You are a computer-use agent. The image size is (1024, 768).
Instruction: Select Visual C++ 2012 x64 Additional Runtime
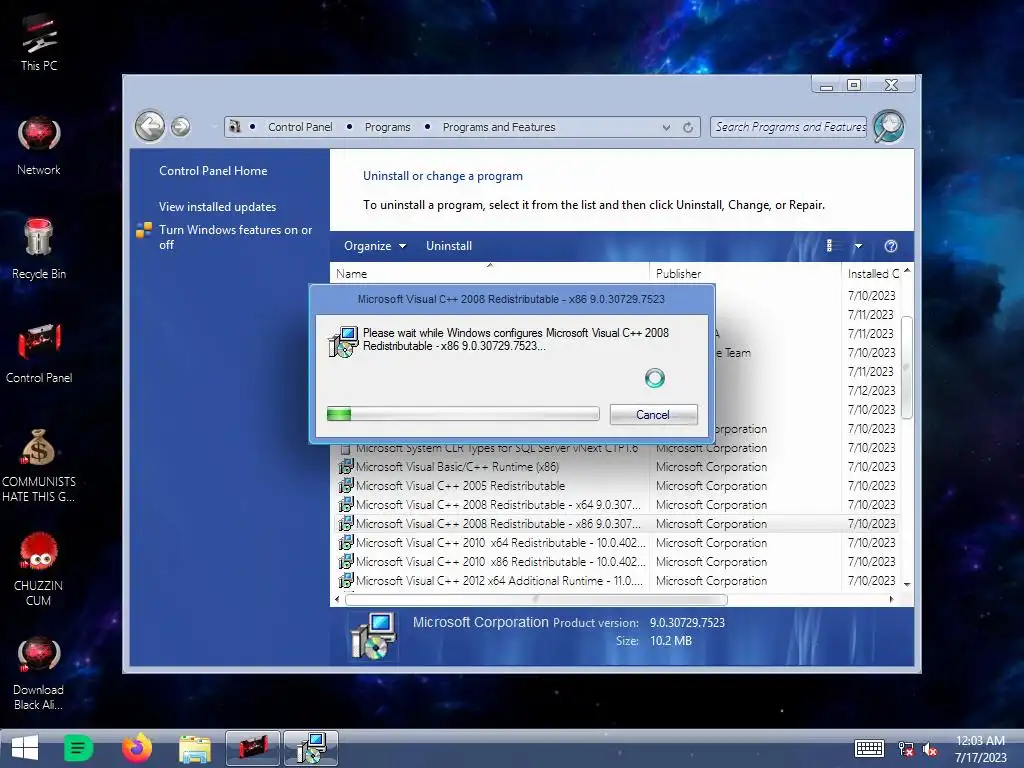[616, 580]
